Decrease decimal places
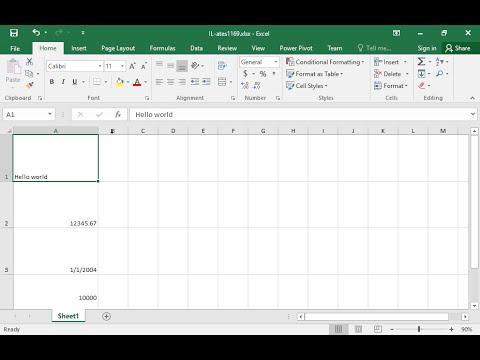 pos(256,85)
